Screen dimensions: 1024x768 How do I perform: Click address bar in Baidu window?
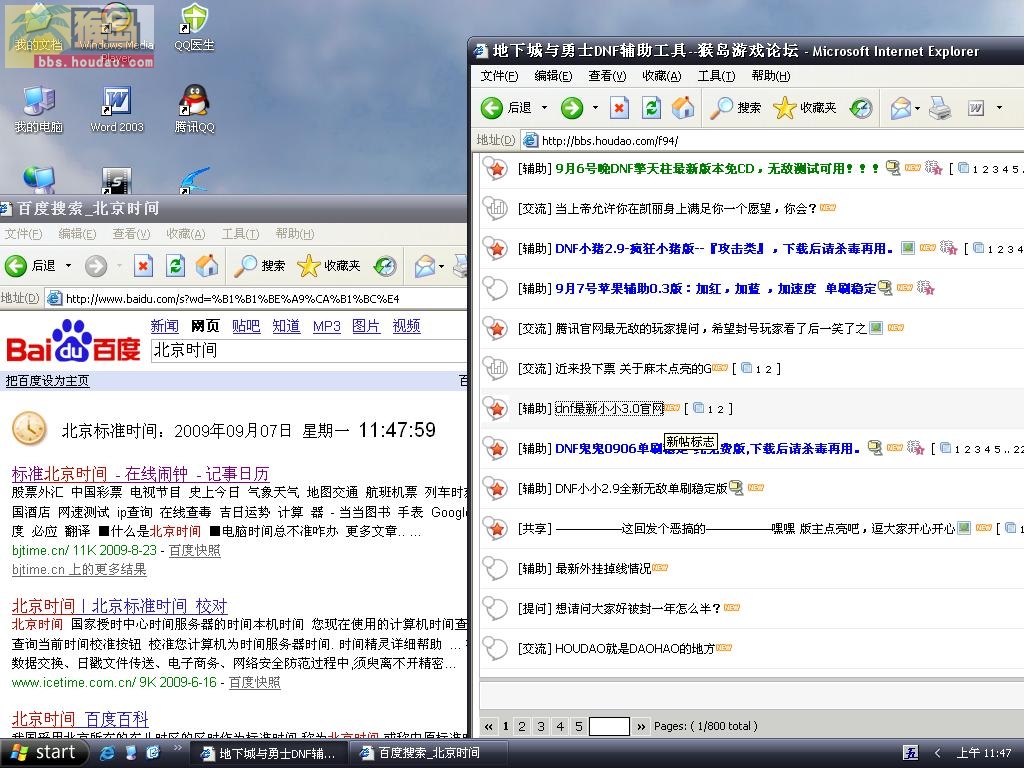[x=257, y=298]
